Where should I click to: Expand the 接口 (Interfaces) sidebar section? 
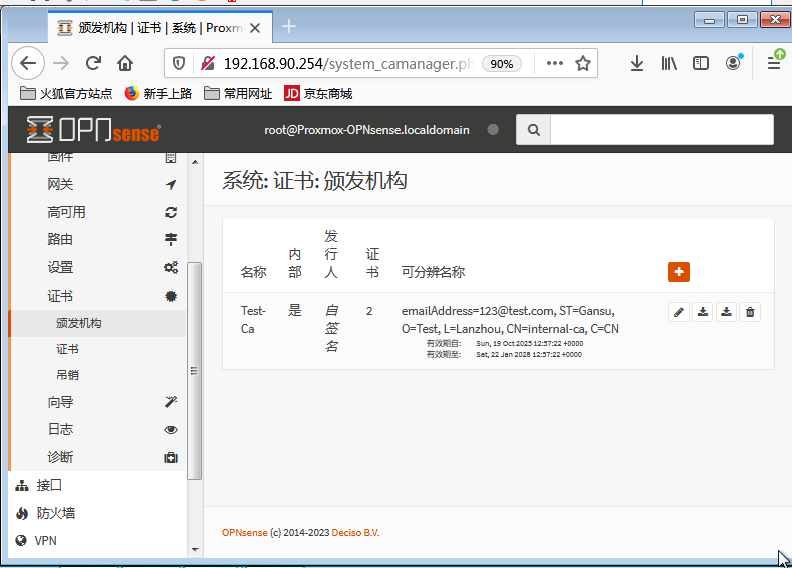pyautogui.click(x=50, y=485)
